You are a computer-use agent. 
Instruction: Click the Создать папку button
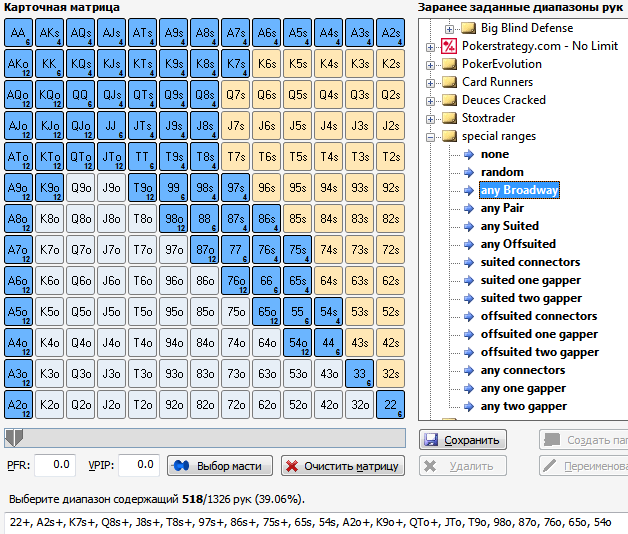(x=584, y=440)
